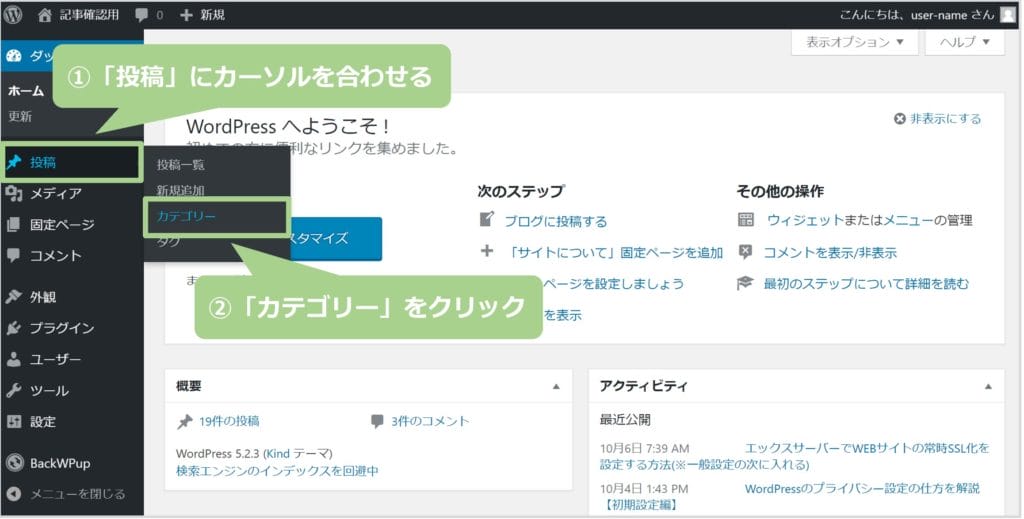The image size is (1024, 519).
Task: Open the 3件のコメント link
Action: coord(430,422)
